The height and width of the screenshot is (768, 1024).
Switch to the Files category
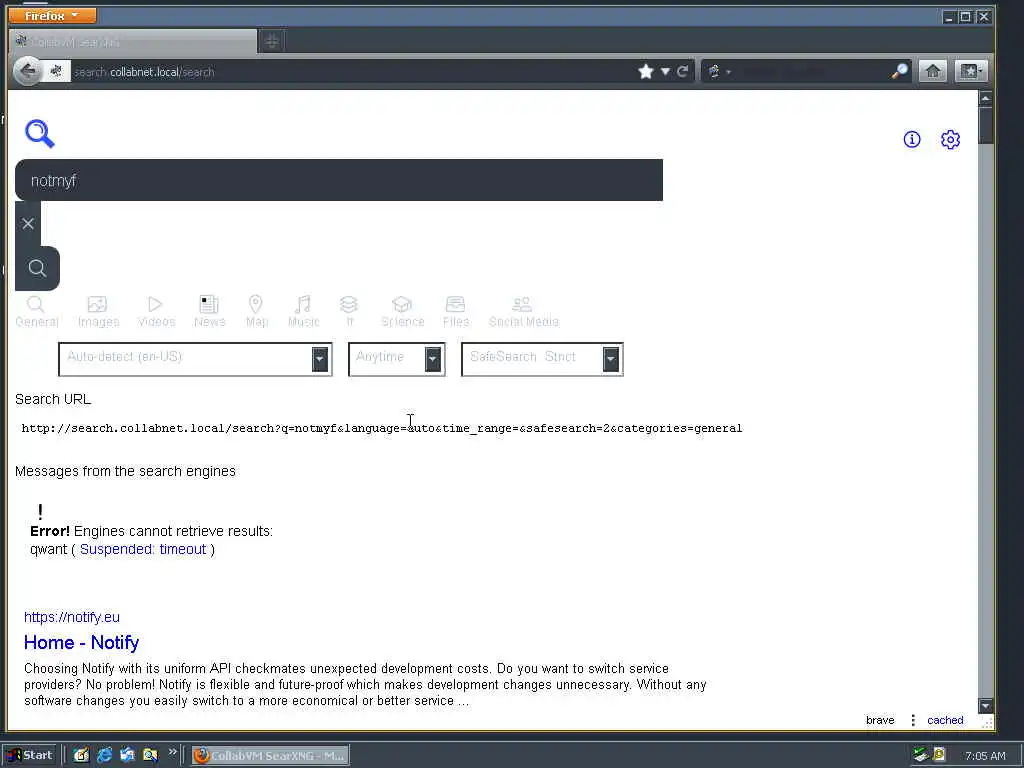click(x=455, y=312)
